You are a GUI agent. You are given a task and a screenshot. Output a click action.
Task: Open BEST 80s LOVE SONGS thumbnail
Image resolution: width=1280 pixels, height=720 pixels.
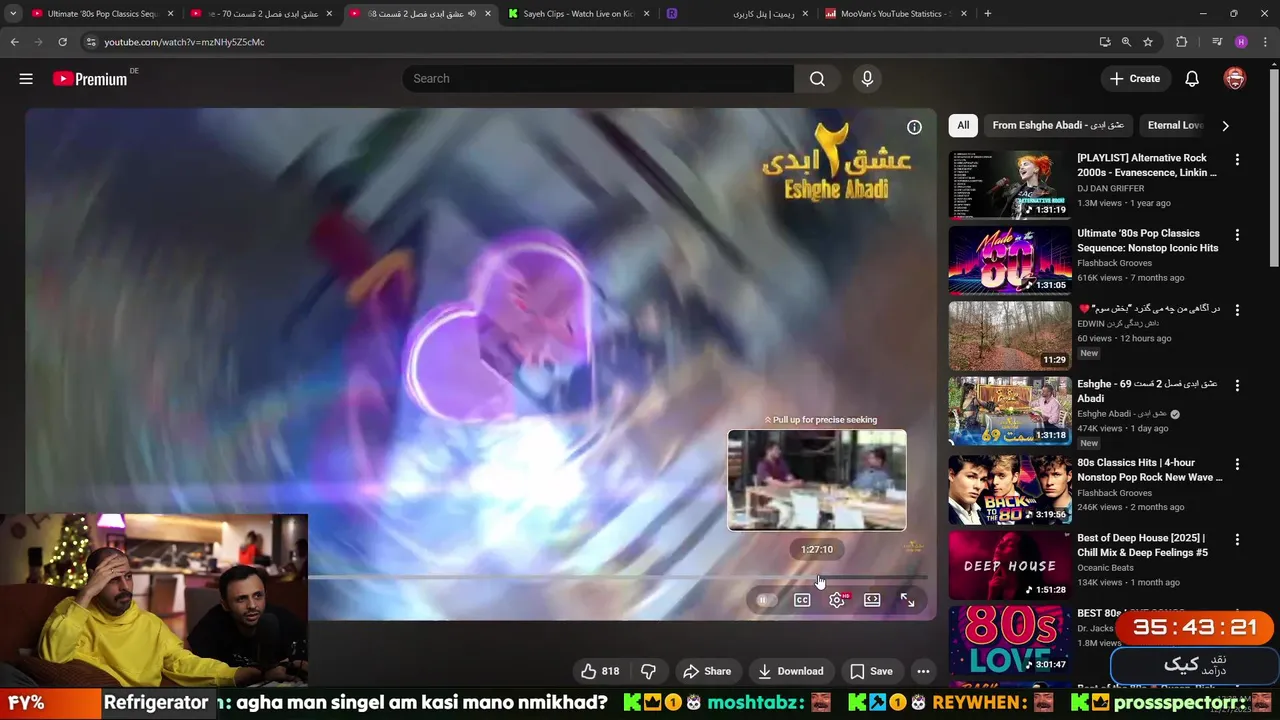pyautogui.click(x=1010, y=640)
